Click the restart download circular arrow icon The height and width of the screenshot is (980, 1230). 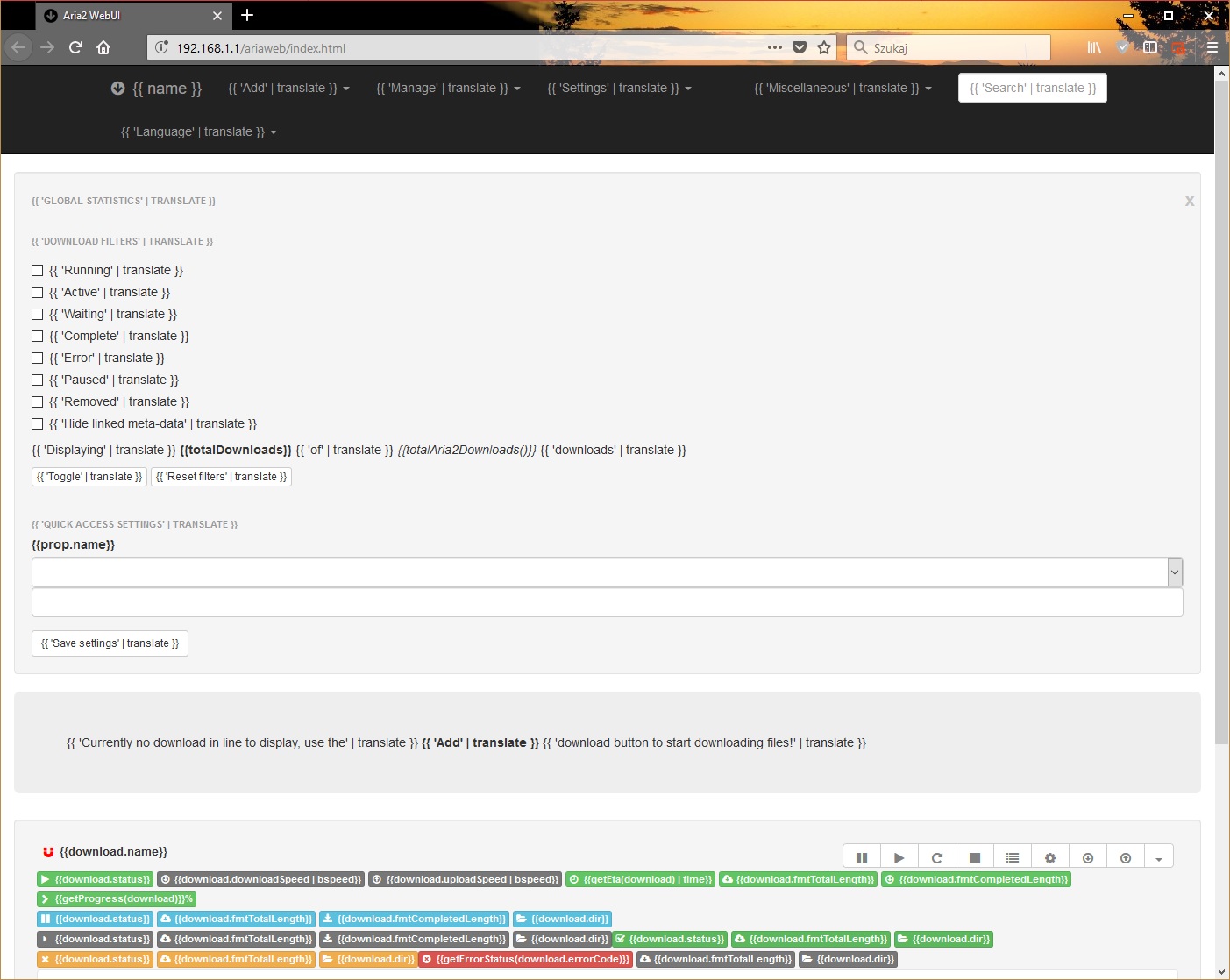pos(936,857)
